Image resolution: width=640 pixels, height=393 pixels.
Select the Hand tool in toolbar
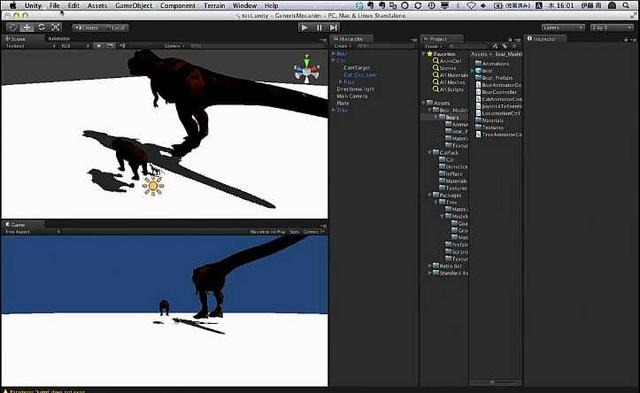point(12,27)
